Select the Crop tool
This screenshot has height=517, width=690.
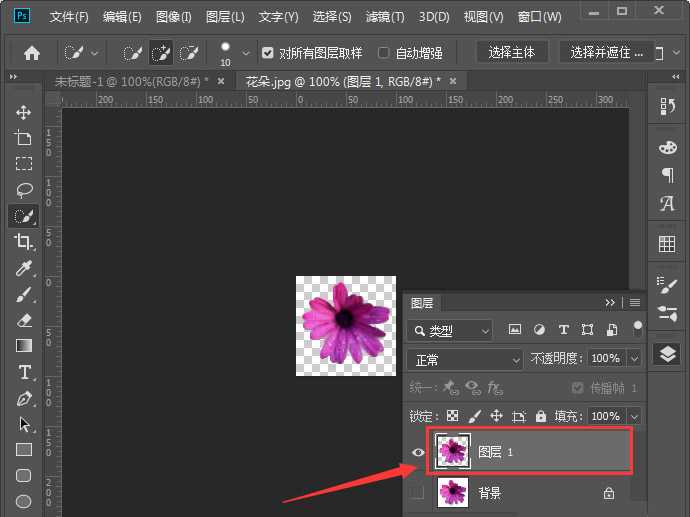click(23, 242)
